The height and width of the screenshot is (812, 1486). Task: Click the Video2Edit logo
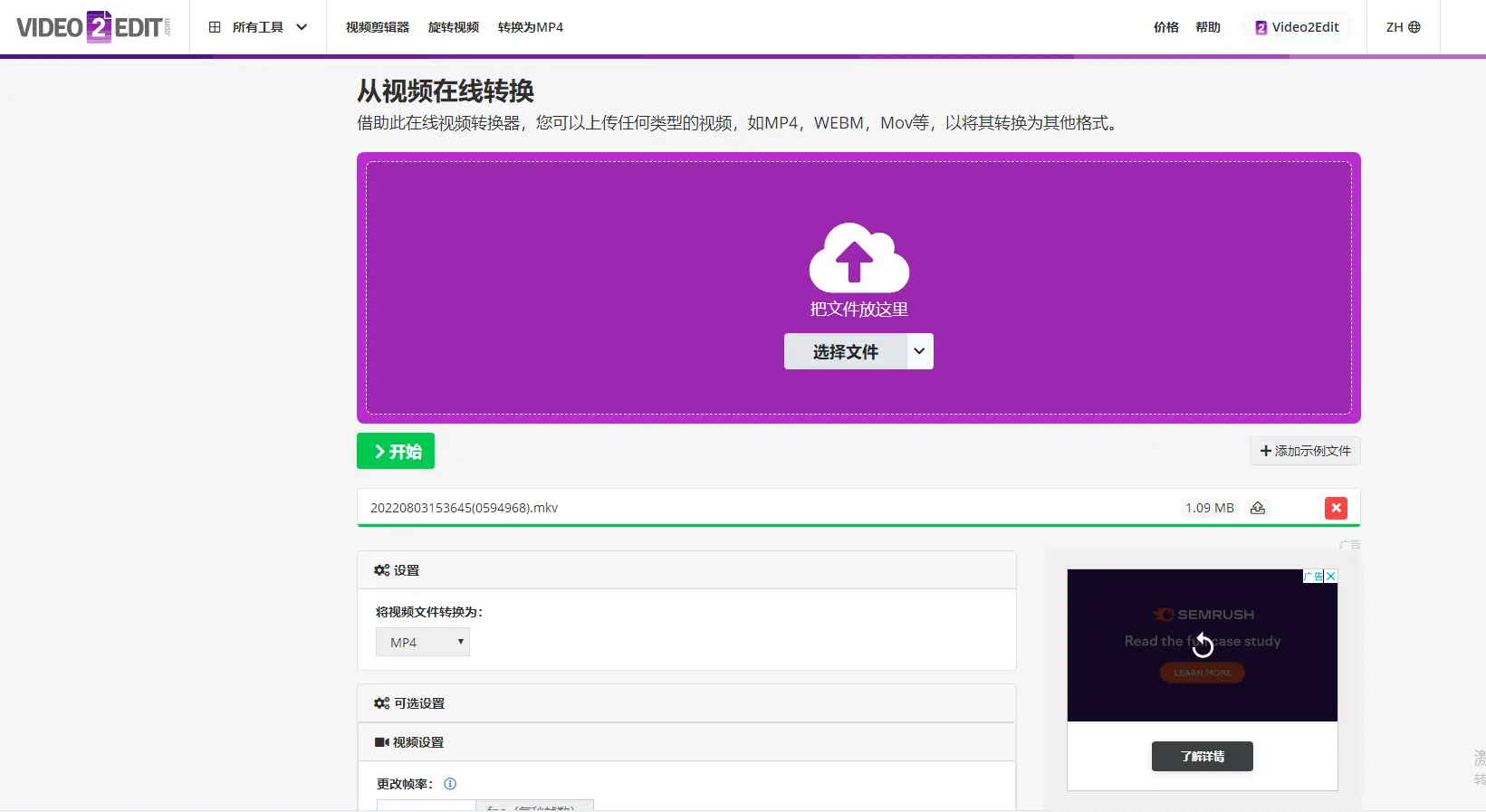(x=93, y=27)
